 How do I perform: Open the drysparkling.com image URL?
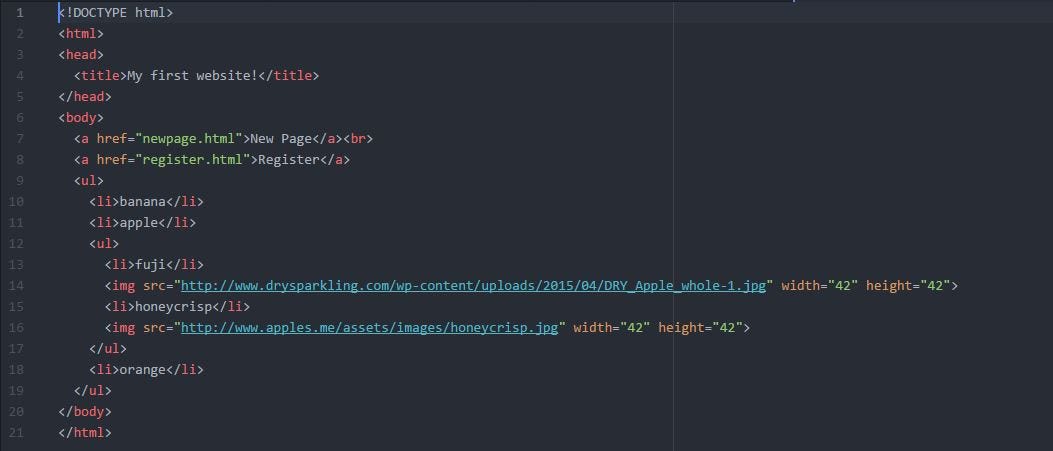pos(473,285)
